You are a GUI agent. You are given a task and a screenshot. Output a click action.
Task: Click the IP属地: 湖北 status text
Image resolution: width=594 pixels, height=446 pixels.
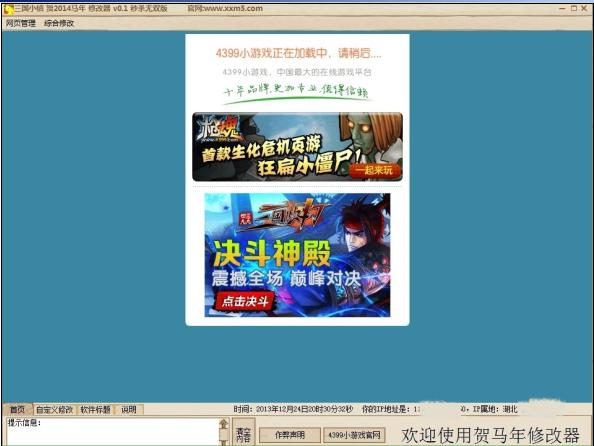[x=495, y=409]
